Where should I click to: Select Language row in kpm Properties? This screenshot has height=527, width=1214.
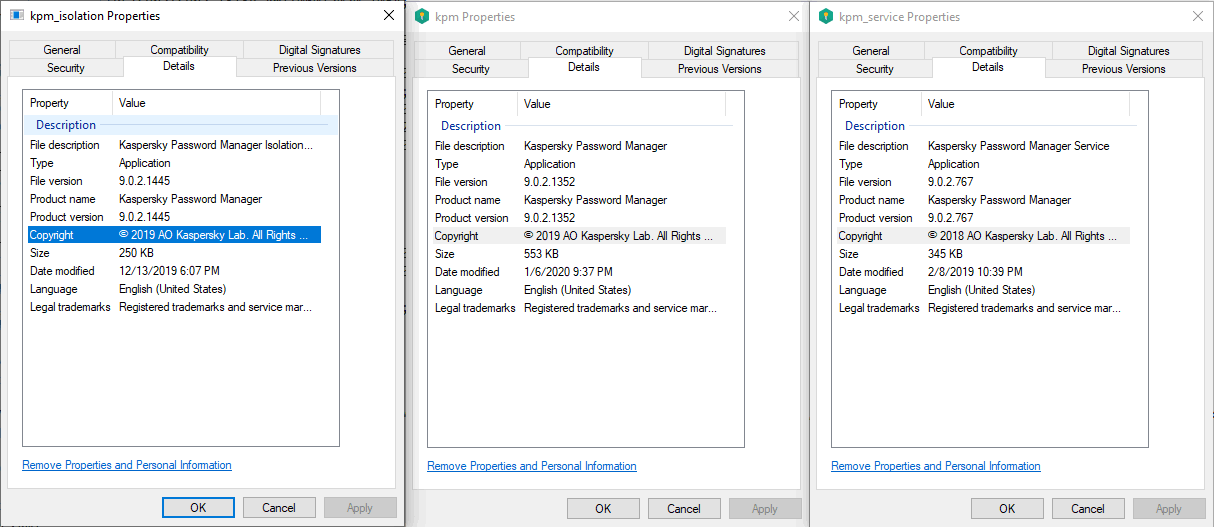[x=579, y=290]
